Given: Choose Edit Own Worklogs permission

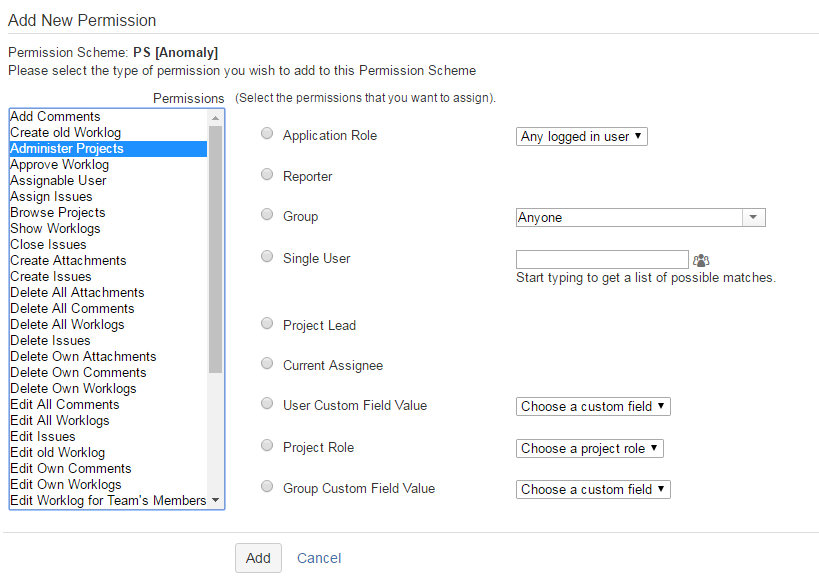Looking at the screenshot, I should point(66,484).
